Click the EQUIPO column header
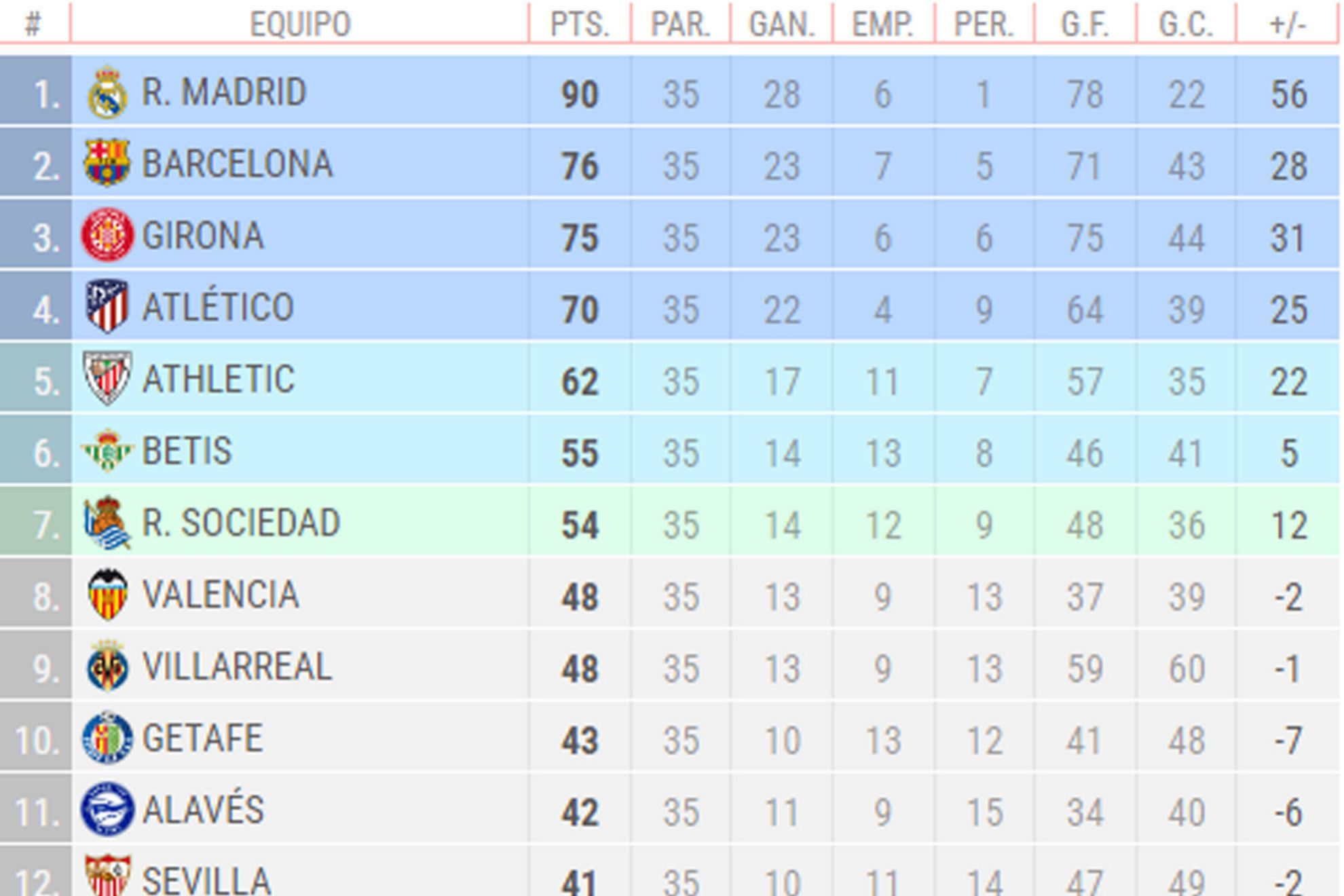1344x896 pixels. pyautogui.click(x=300, y=25)
